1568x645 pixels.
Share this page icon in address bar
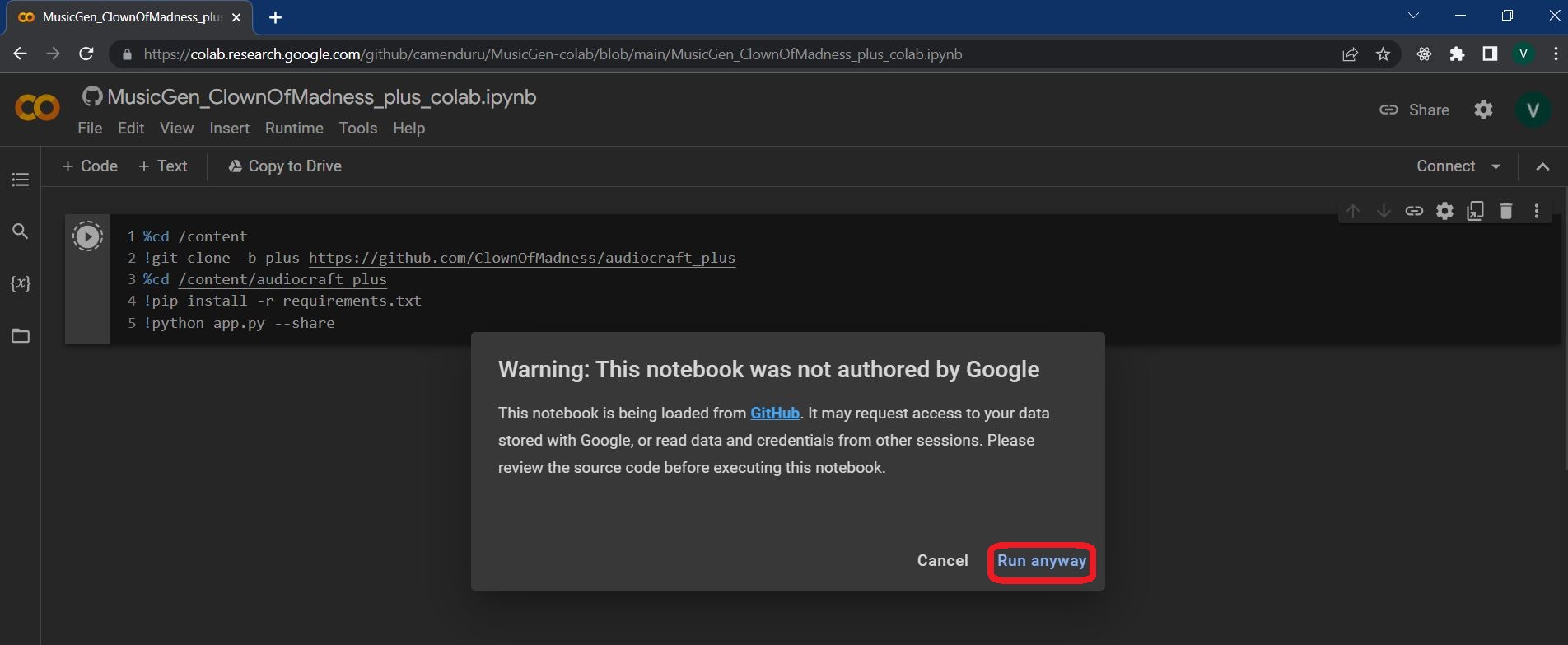(1350, 54)
